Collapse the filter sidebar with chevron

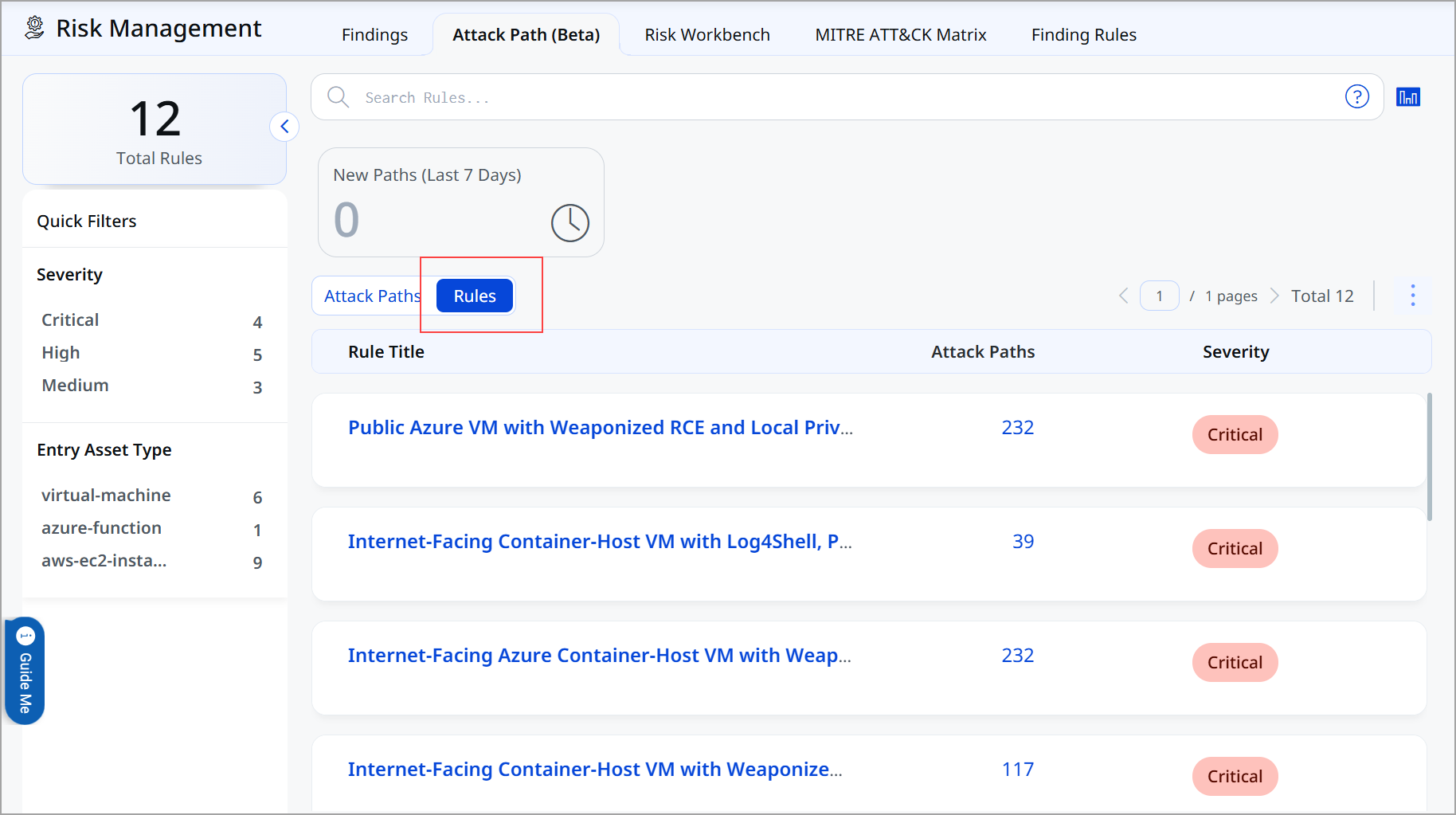tap(284, 127)
